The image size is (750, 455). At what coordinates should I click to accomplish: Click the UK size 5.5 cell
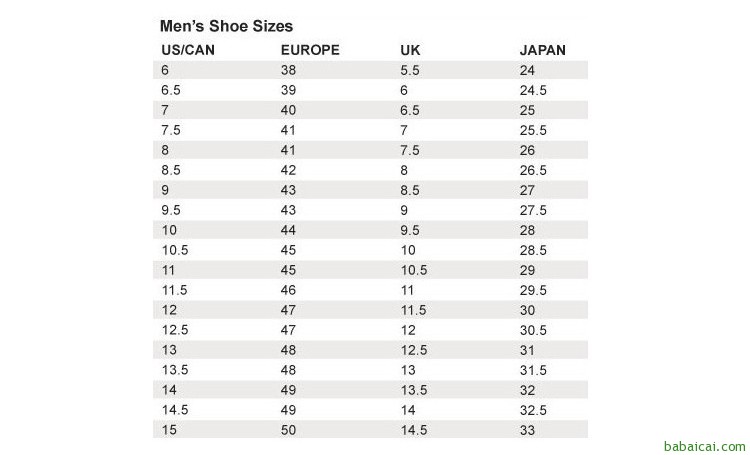[x=410, y=70]
